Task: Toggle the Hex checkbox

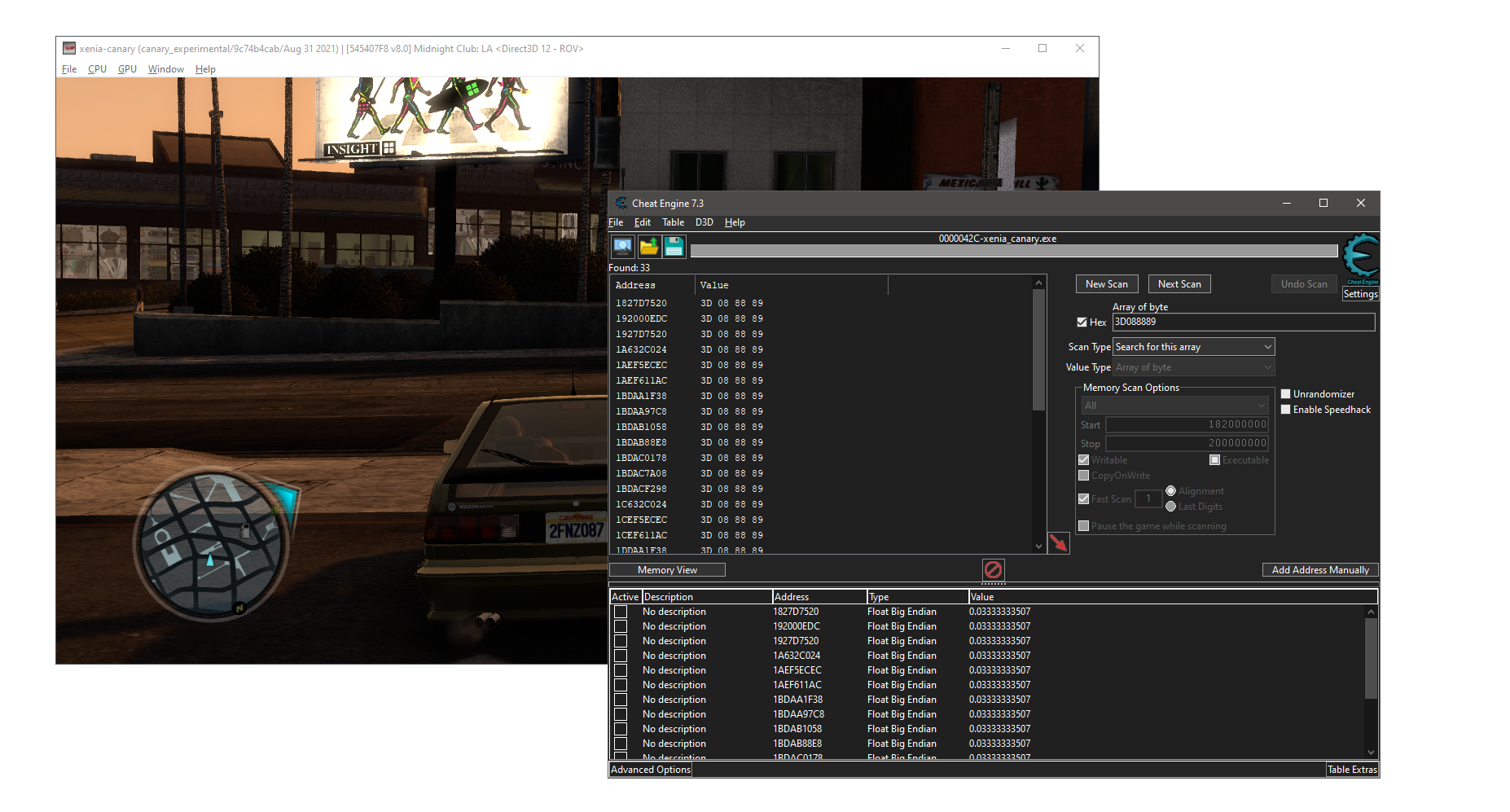Action: pos(1082,323)
